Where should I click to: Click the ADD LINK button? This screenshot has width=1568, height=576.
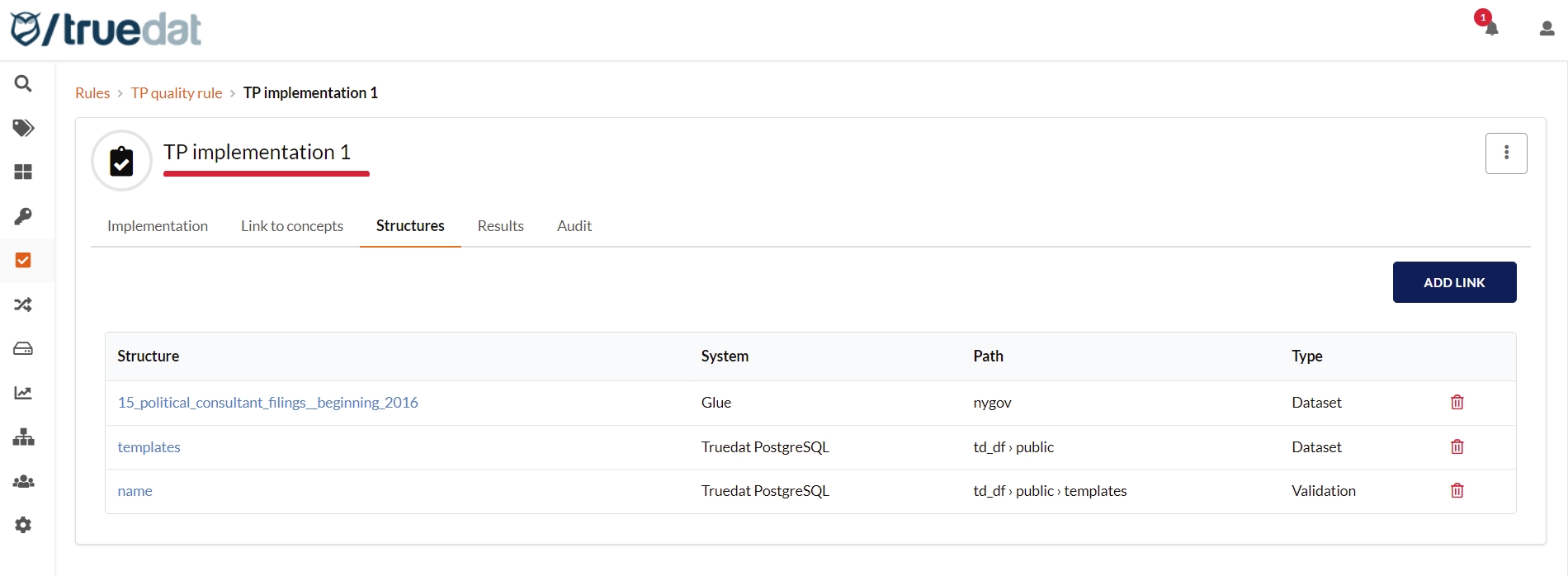(1454, 282)
